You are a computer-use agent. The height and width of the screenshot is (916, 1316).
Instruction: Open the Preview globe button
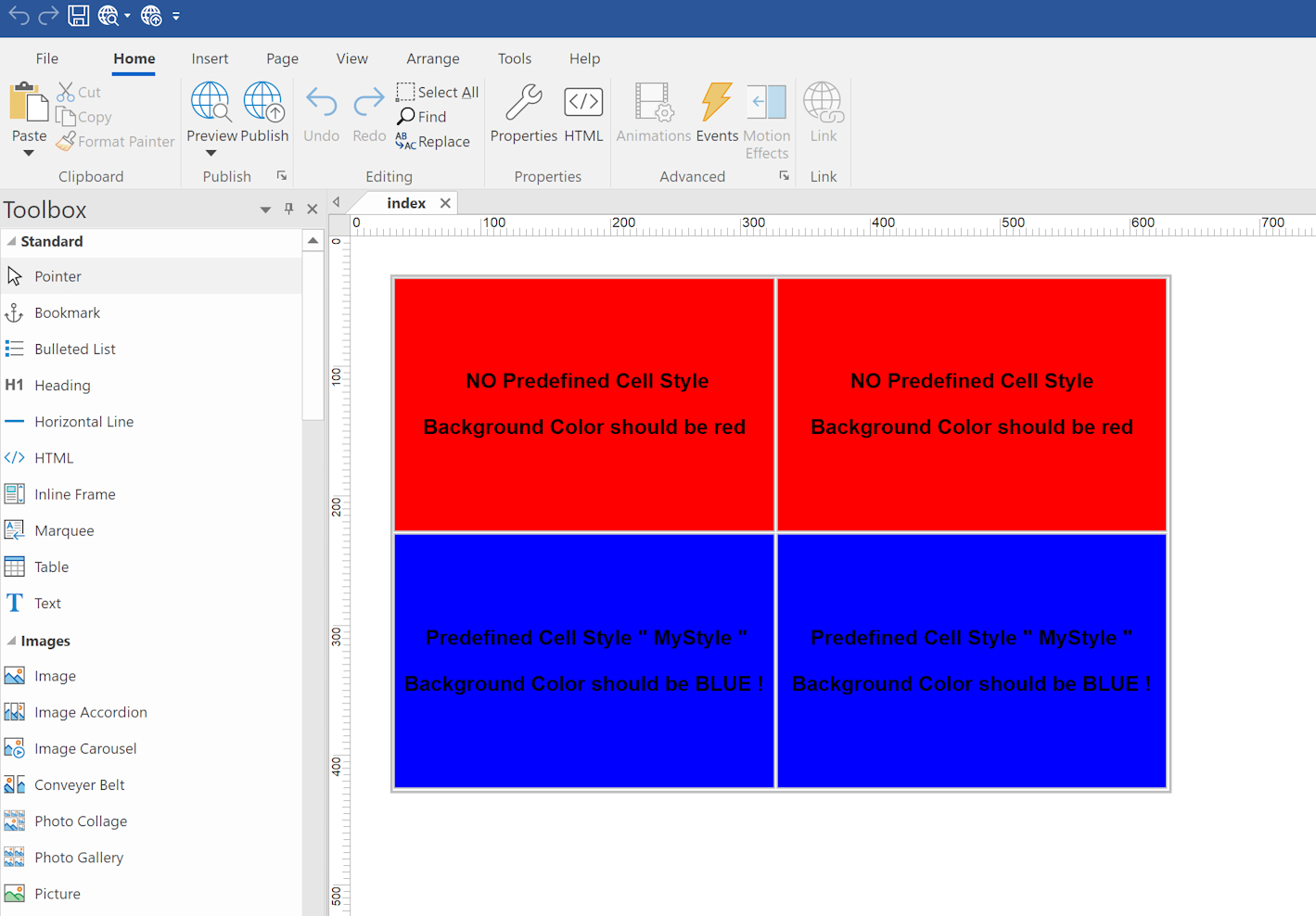click(211, 101)
